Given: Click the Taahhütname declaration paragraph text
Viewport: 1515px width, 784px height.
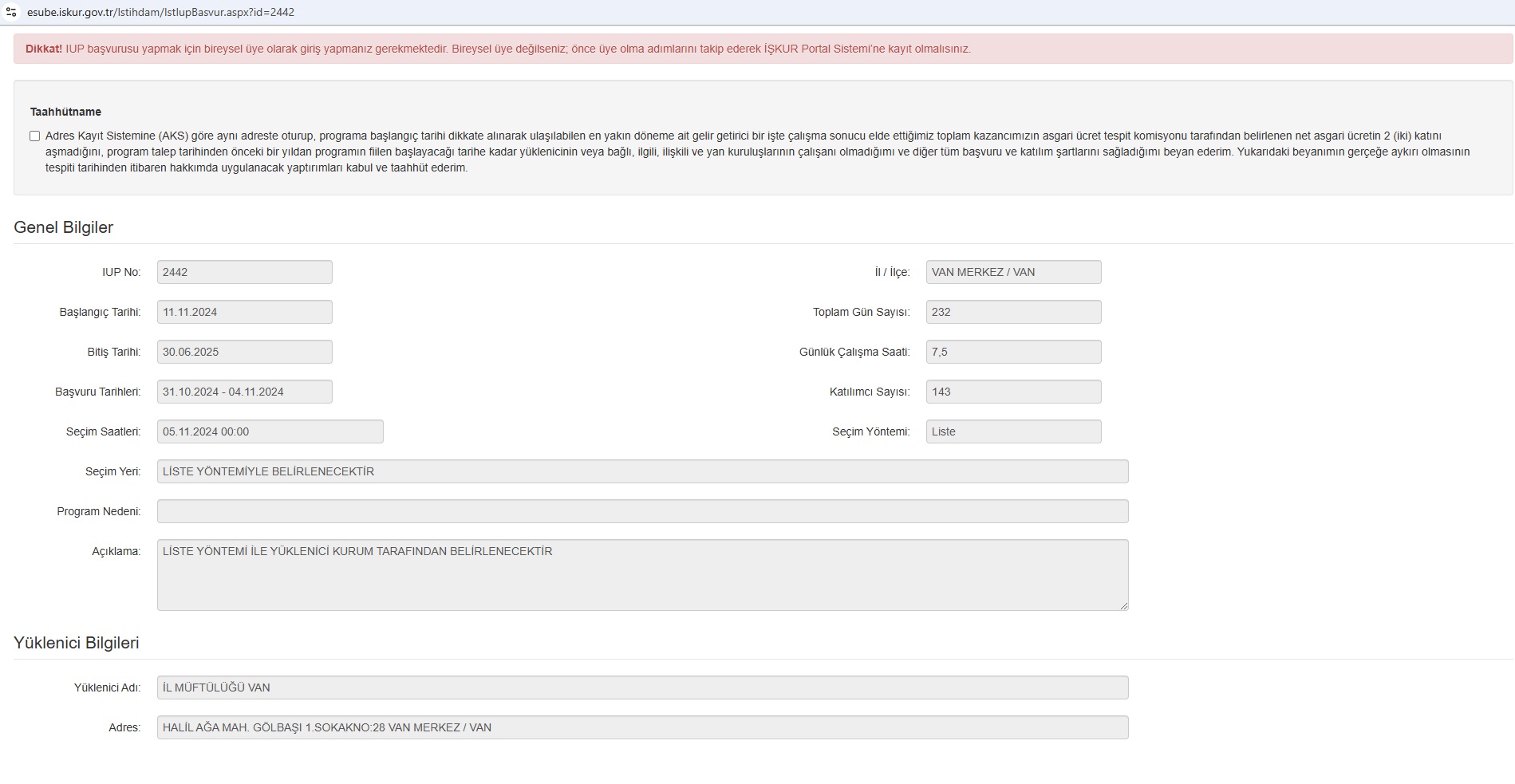Looking at the screenshot, I should (758, 152).
